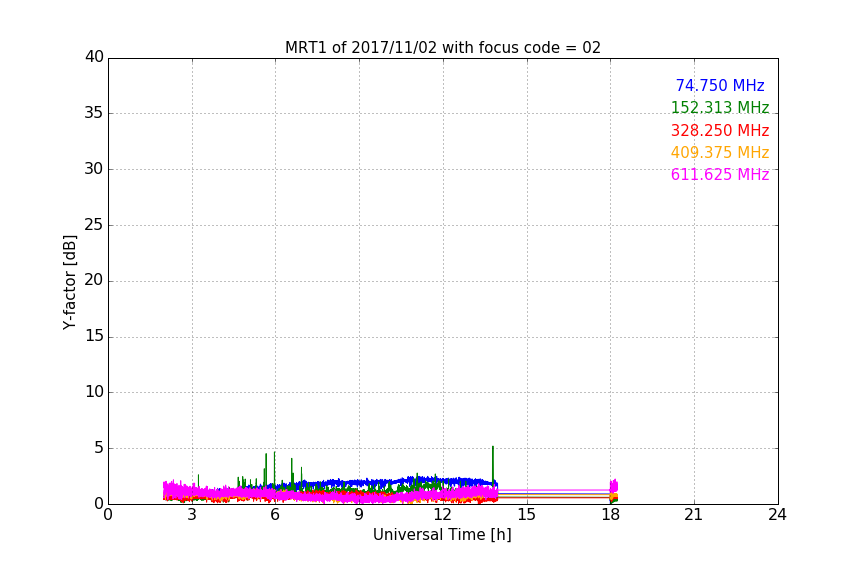Click the y-axis tick value 5
The image size is (864, 576).
99,448
